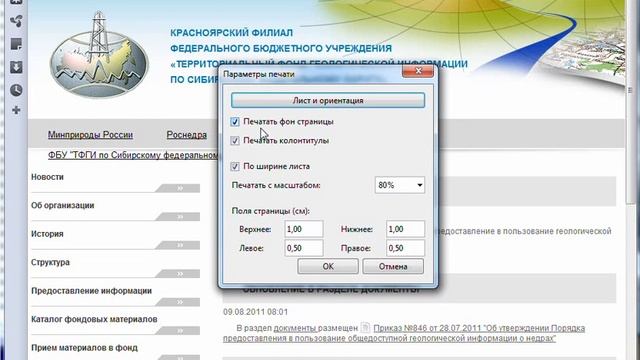Click the plus icon to add panel
This screenshot has width=640, height=360.
[x=16, y=110]
